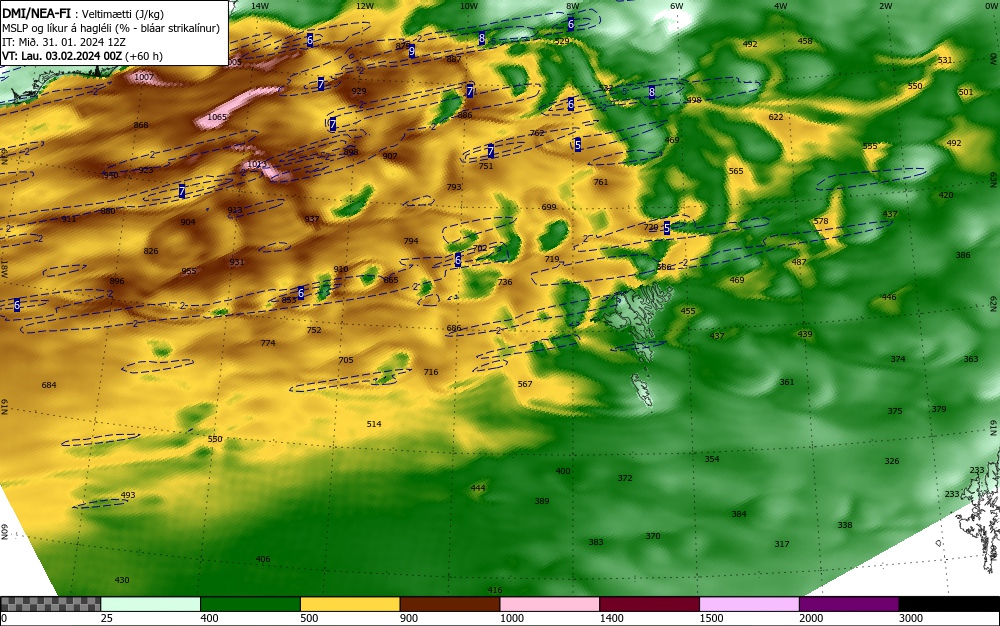Image resolution: width=1000 pixels, height=626 pixels.
Task: Click the '430' map value
Action: [x=122, y=579]
